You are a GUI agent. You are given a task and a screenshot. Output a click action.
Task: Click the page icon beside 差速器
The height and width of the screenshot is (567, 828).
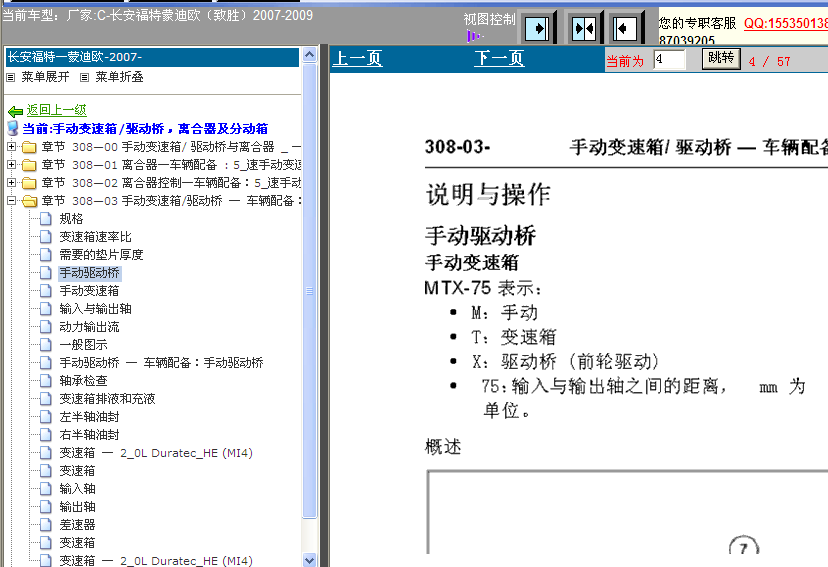[x=46, y=524]
